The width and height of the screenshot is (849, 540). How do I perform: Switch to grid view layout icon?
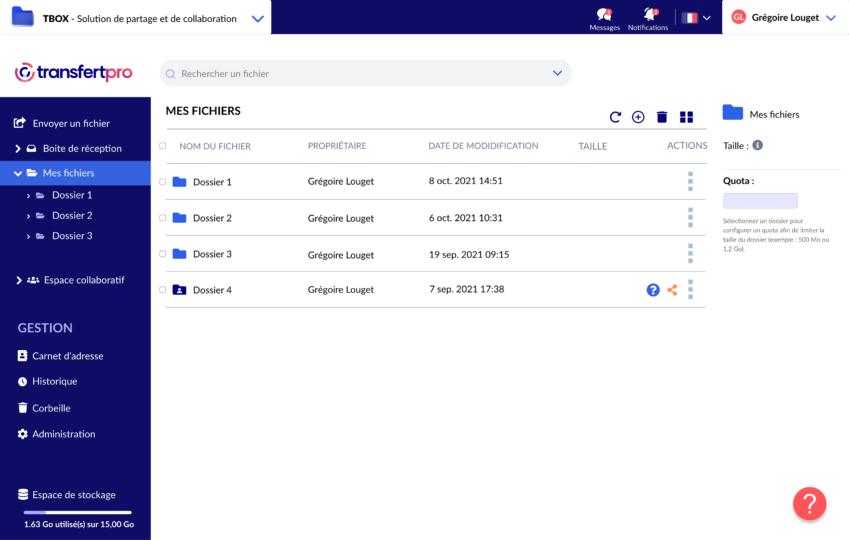click(686, 117)
